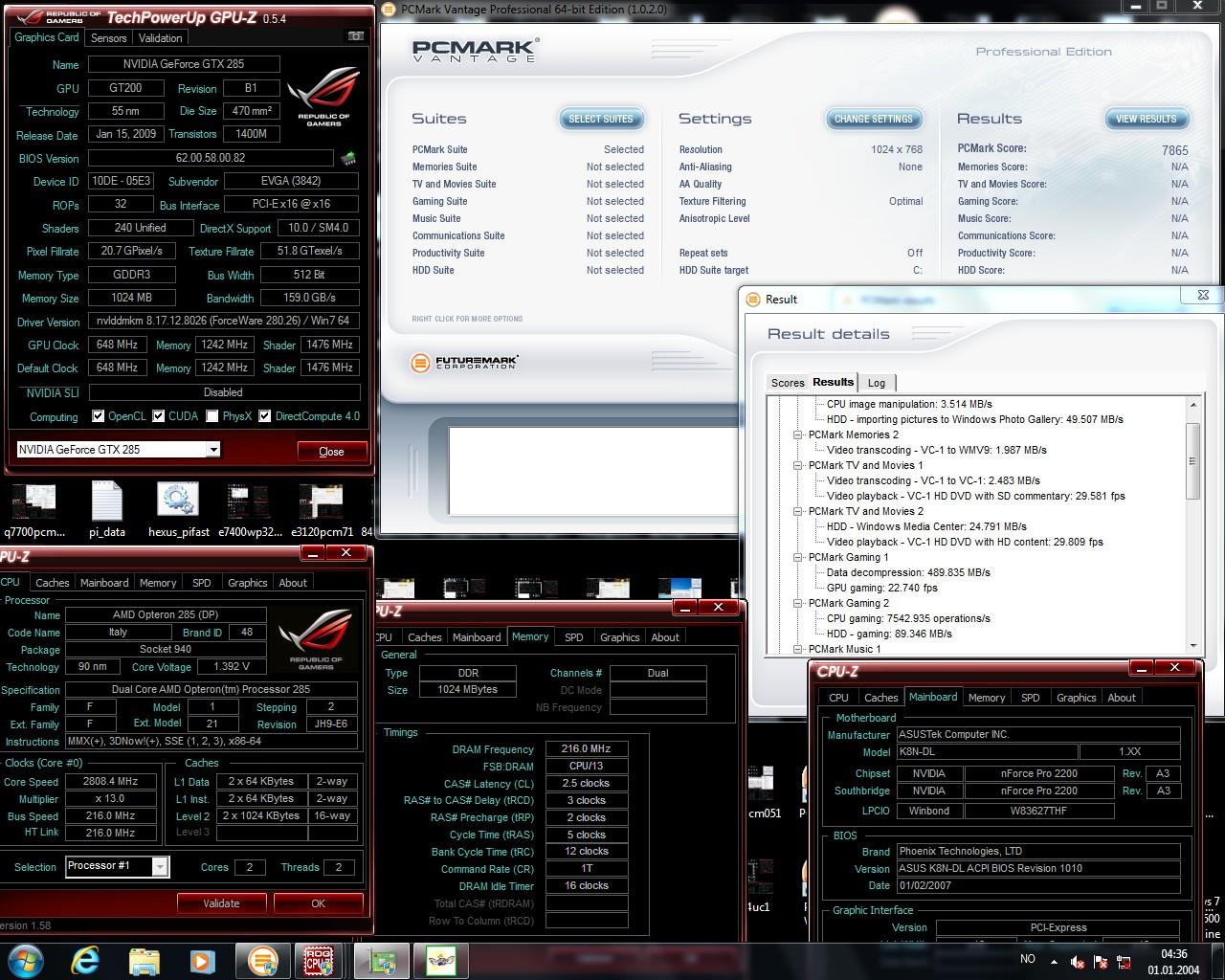Click VIEW RESULTS in PCMark Vantage
This screenshot has height=980, width=1225.
[x=1146, y=119]
